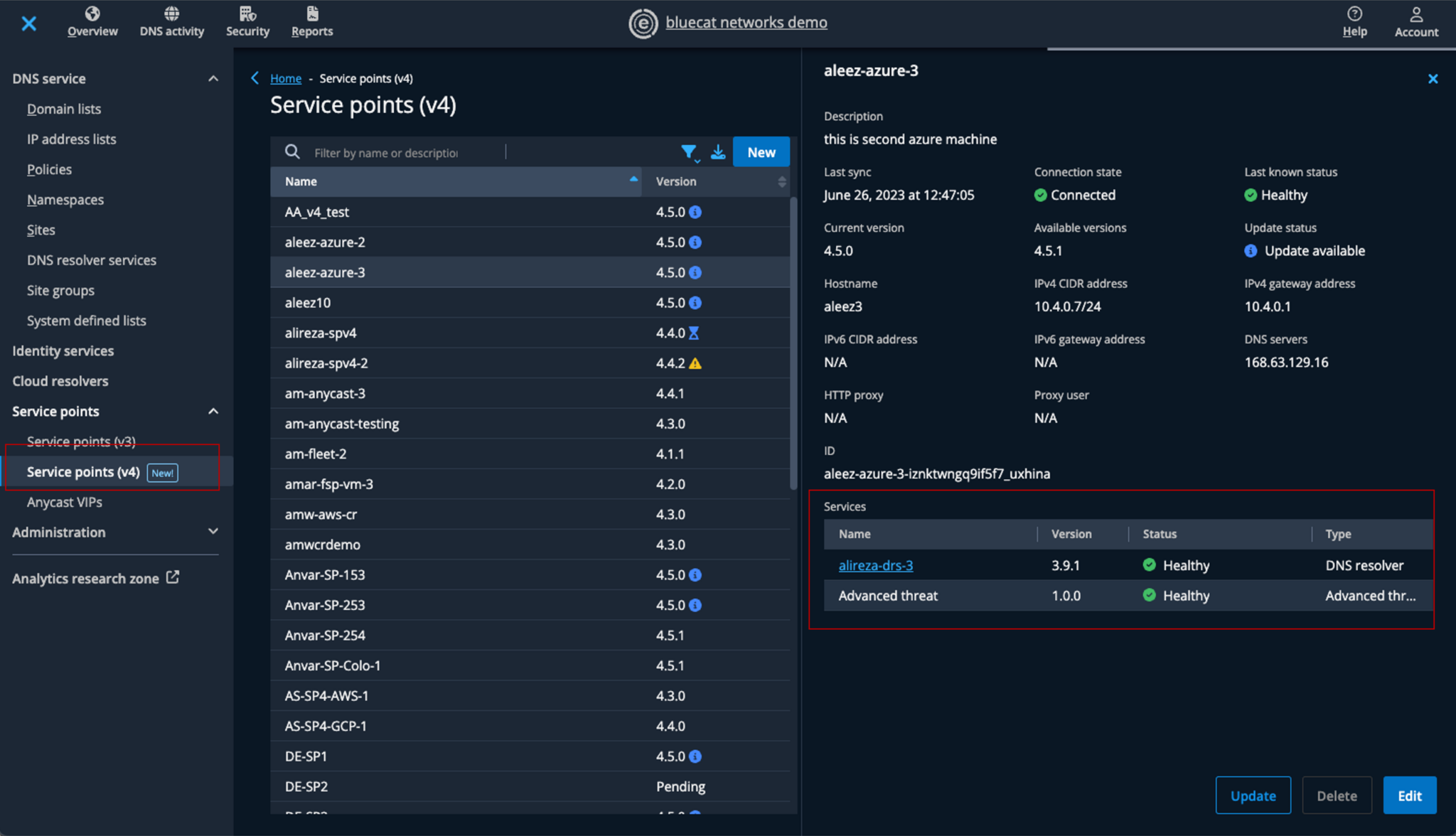This screenshot has width=1456, height=836.
Task: View version info icon next to aleez-azure-2
Action: [695, 242]
